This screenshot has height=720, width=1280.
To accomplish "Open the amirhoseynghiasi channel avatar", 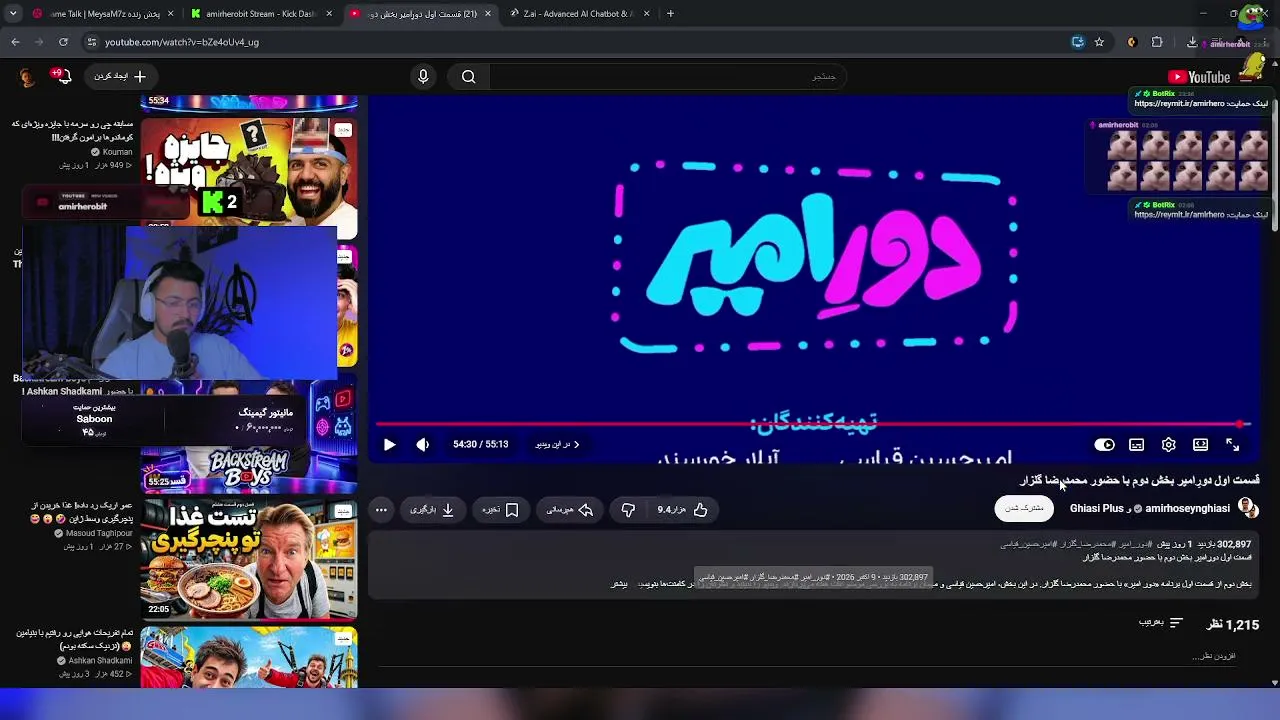I will tap(1248, 508).
